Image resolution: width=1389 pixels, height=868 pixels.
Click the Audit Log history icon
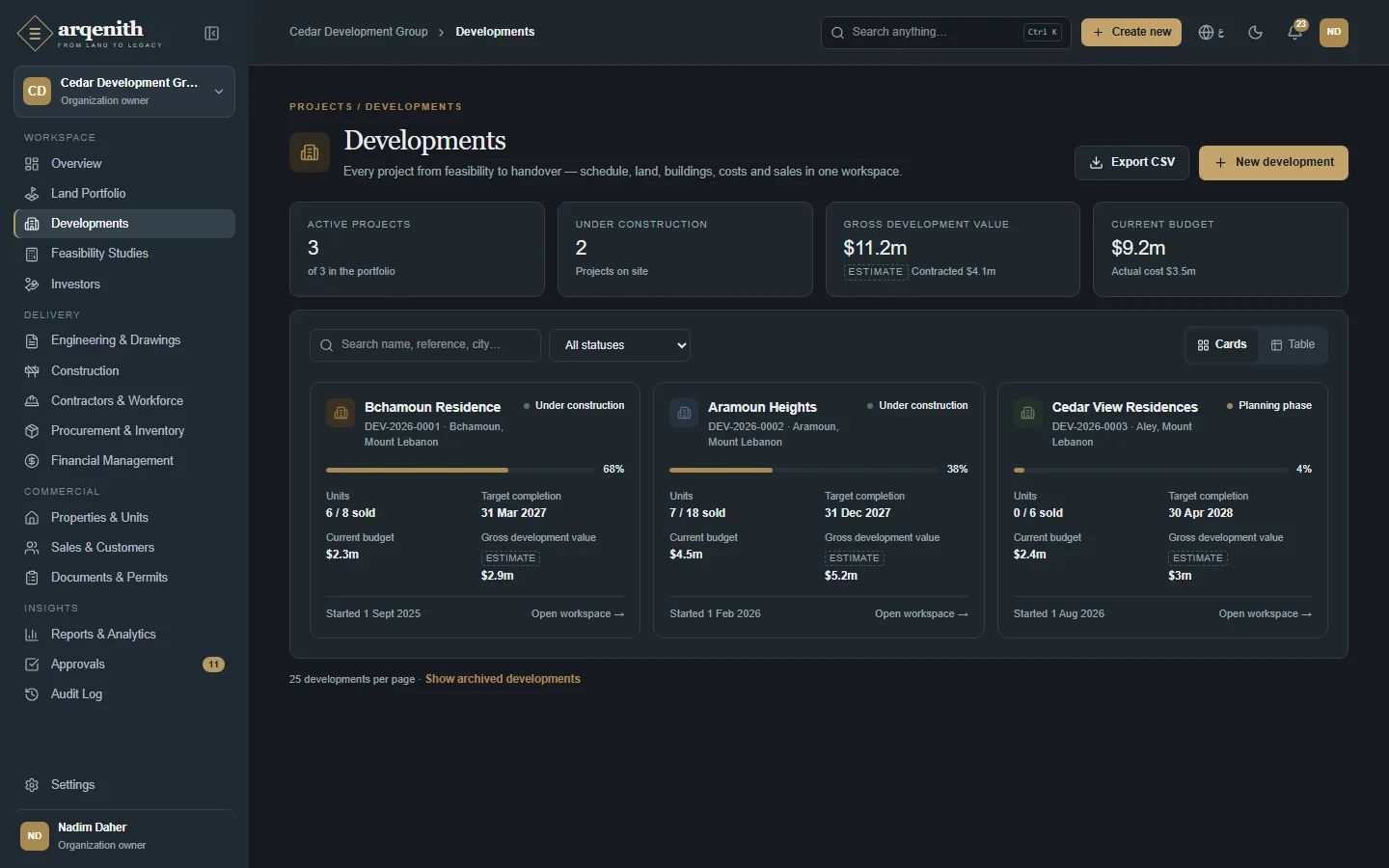pyautogui.click(x=32, y=694)
